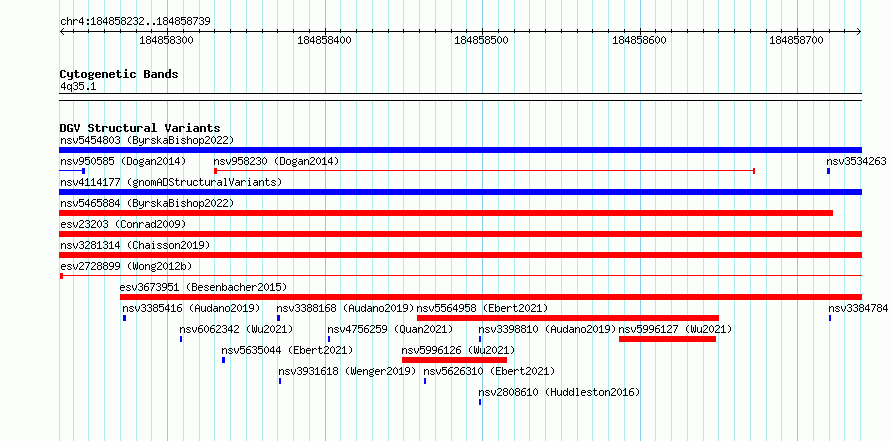
Task: Click the nsv5996126 (Wu2021) label
Action: click(458, 350)
